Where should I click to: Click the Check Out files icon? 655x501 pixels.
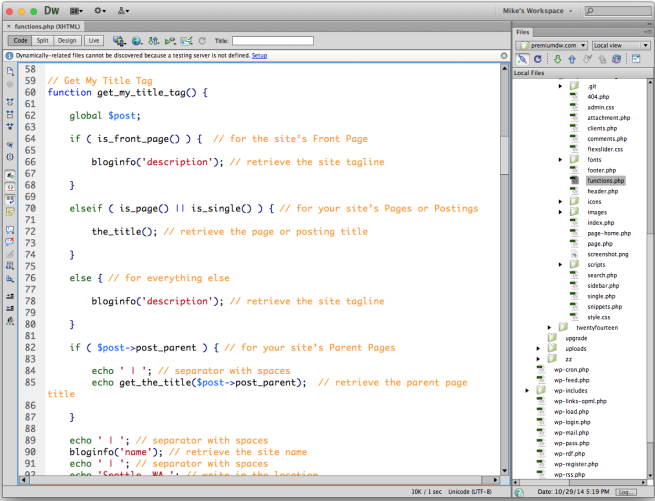click(x=587, y=59)
